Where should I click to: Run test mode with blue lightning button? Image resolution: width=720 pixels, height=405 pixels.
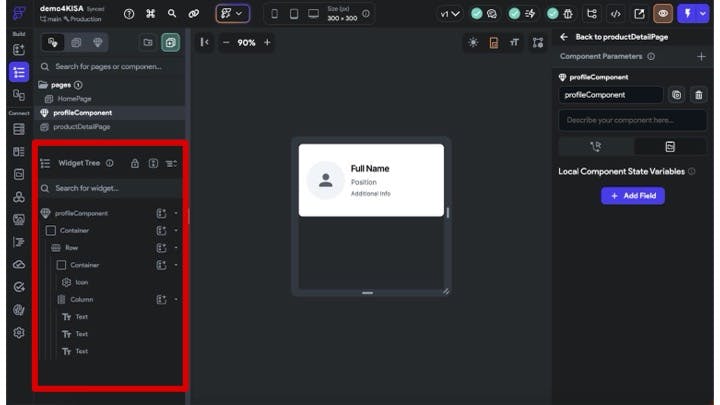point(687,14)
